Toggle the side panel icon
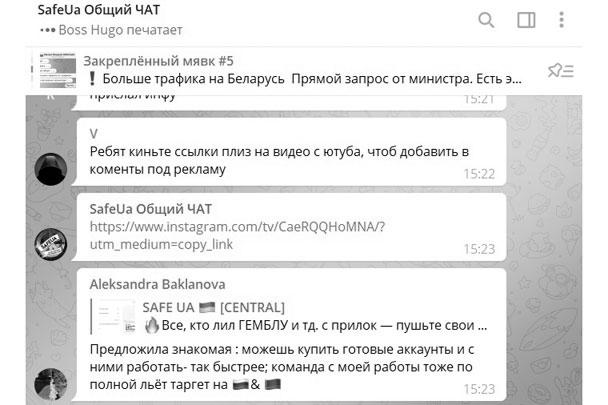Screen dimensions: 608x405 click(526, 20)
